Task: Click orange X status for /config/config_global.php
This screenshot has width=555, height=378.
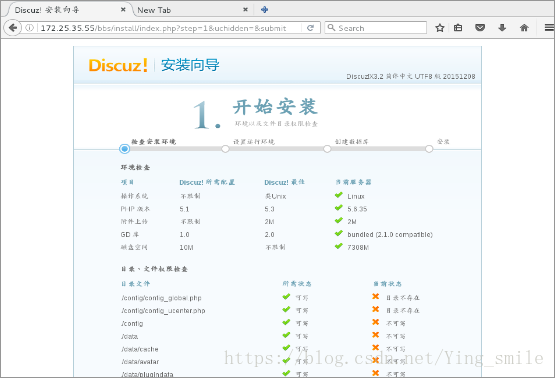Action: click(376, 297)
